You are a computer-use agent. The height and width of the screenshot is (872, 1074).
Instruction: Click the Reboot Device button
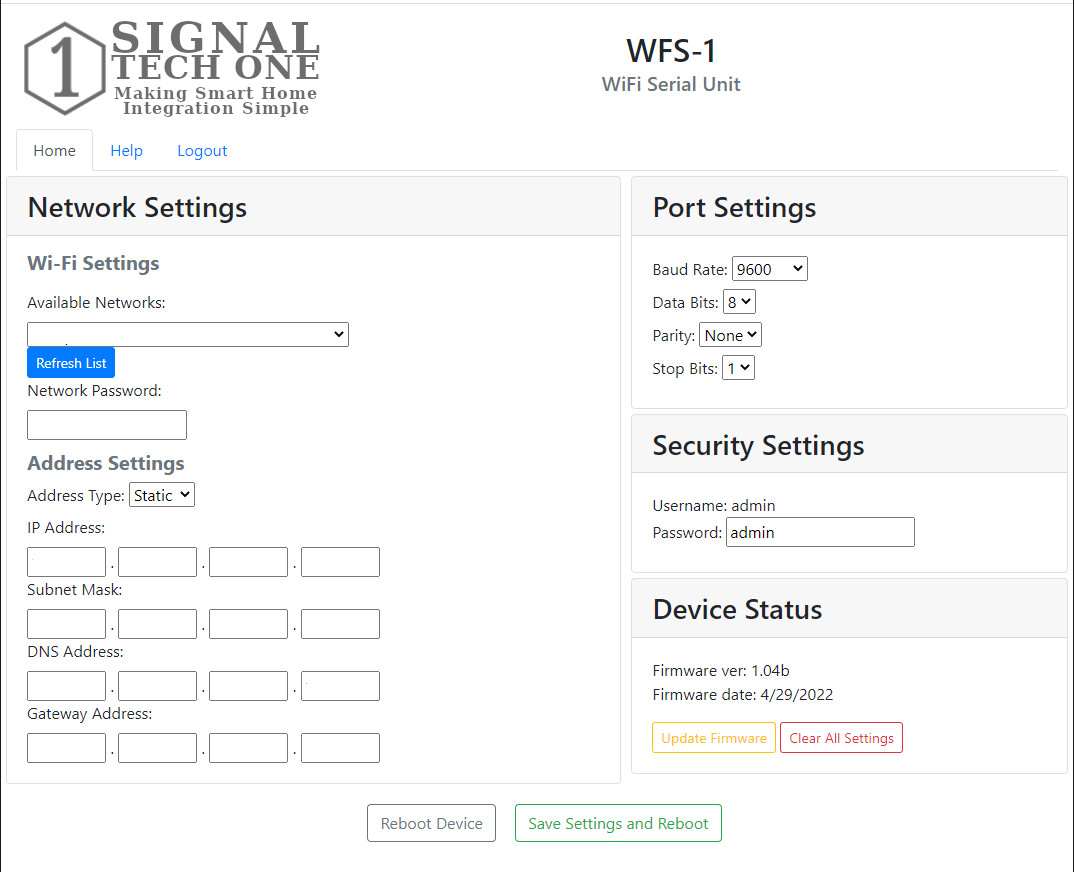431,823
